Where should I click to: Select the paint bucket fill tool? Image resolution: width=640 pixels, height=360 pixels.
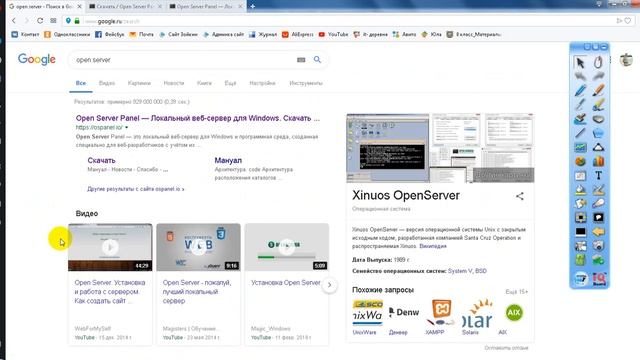coord(580,189)
